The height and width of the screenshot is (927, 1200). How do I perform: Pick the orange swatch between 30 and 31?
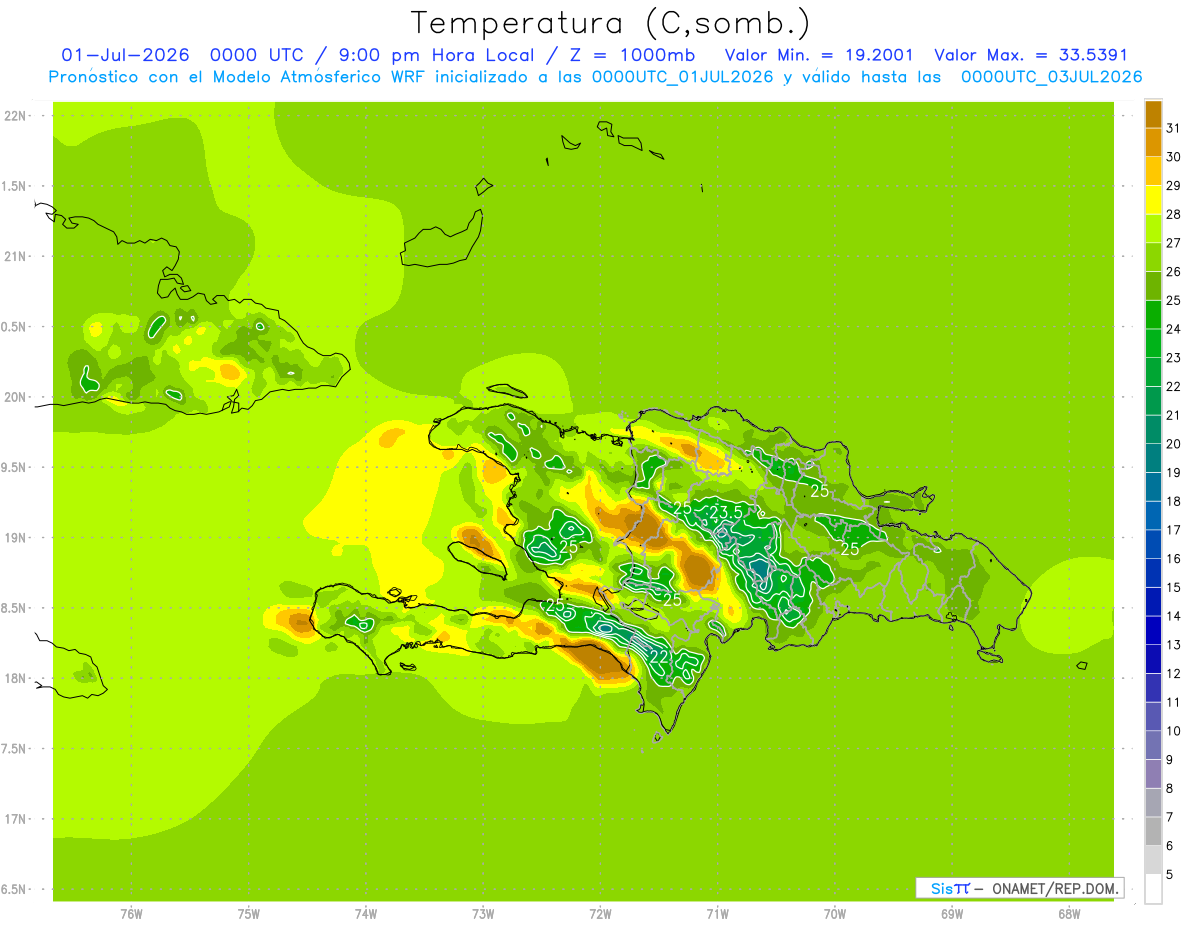point(1153,142)
